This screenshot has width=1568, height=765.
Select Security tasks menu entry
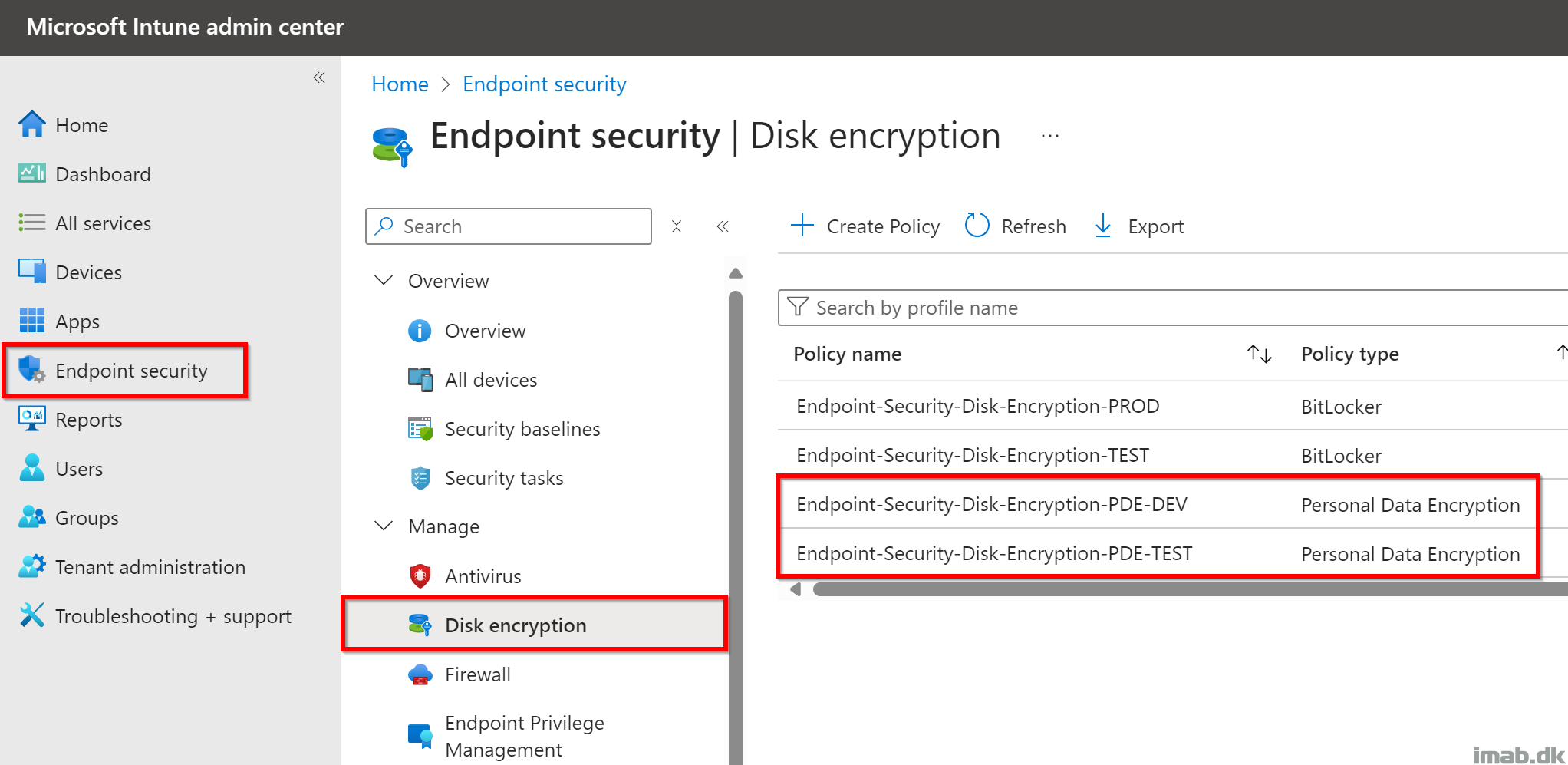point(503,478)
